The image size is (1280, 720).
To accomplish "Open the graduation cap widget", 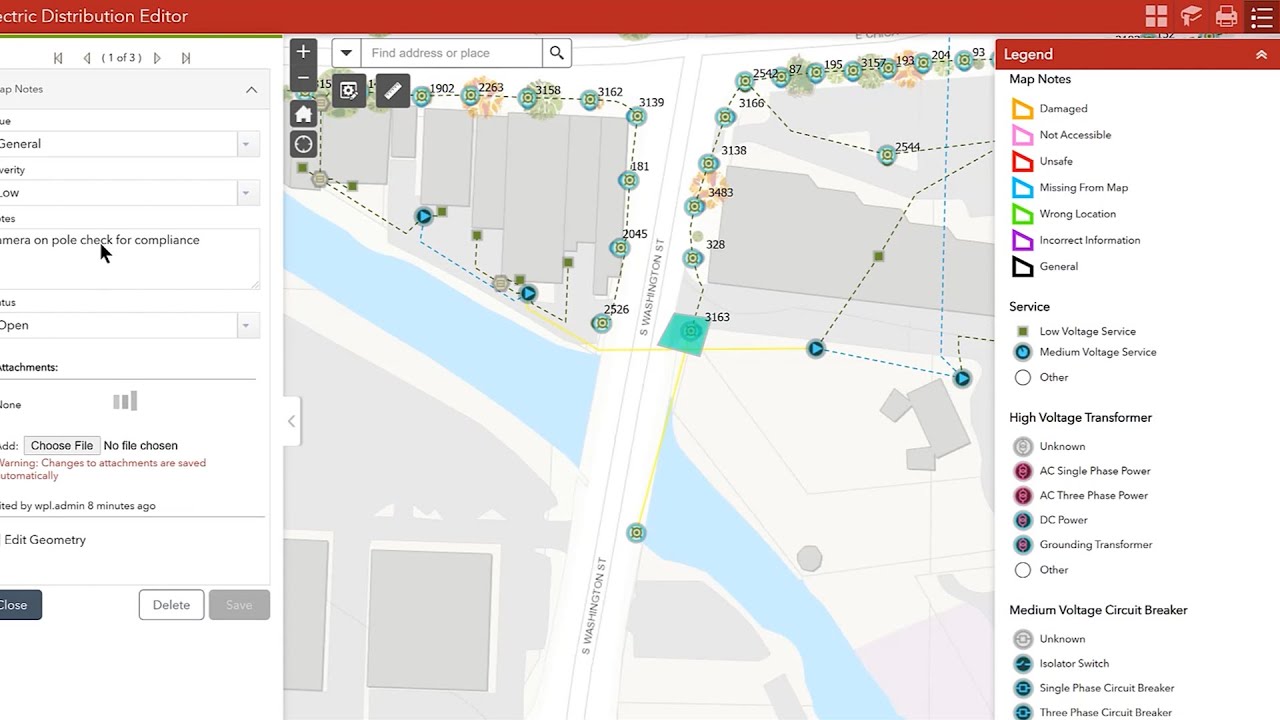I will point(1191,16).
